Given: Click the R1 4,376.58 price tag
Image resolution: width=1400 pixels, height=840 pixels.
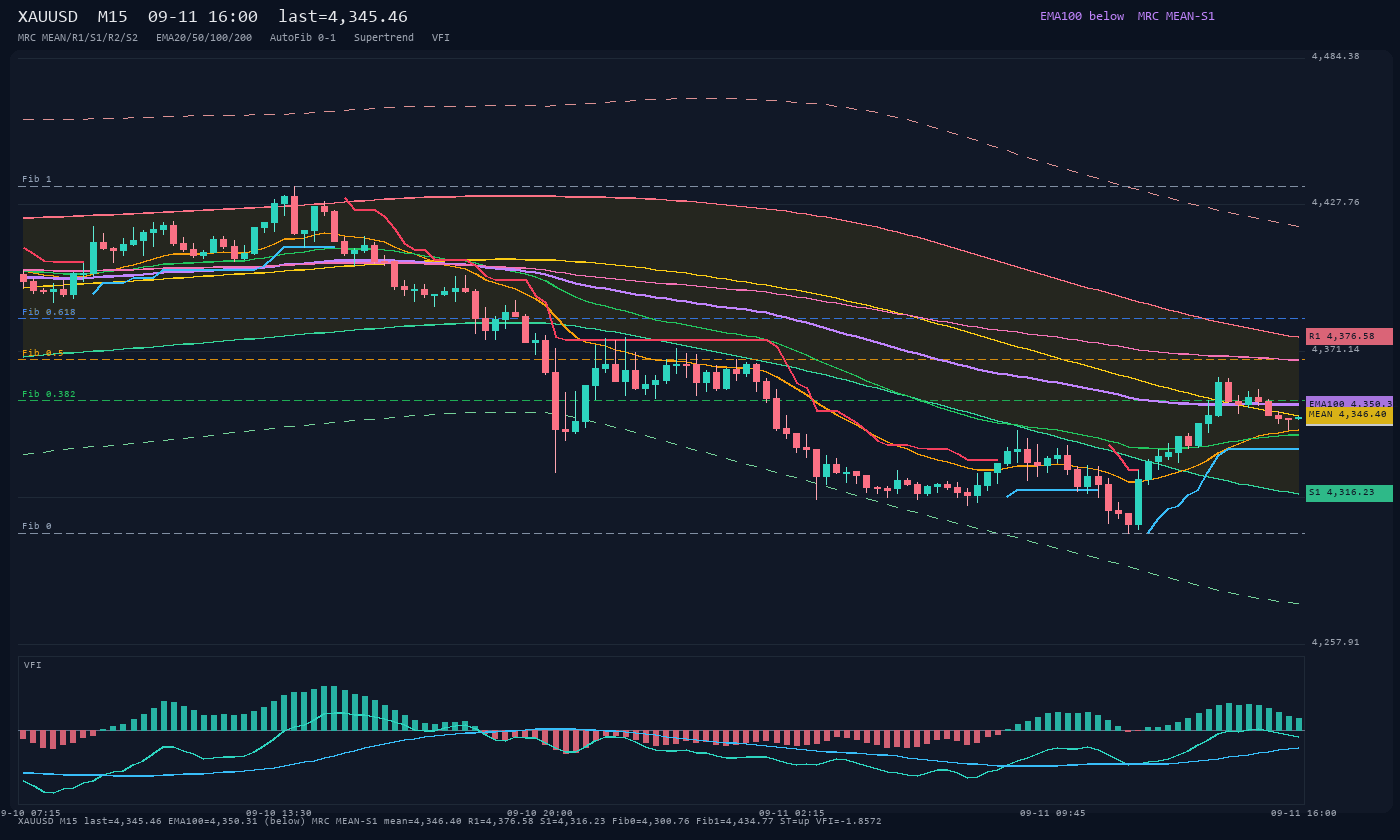Looking at the screenshot, I should [x=1349, y=336].
